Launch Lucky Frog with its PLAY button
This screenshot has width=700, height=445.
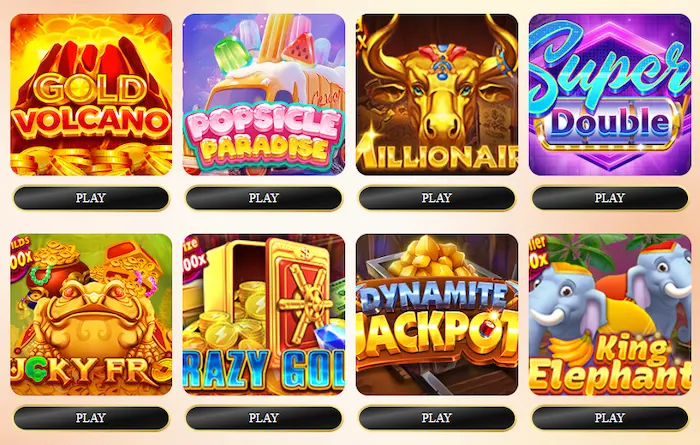pos(91,418)
